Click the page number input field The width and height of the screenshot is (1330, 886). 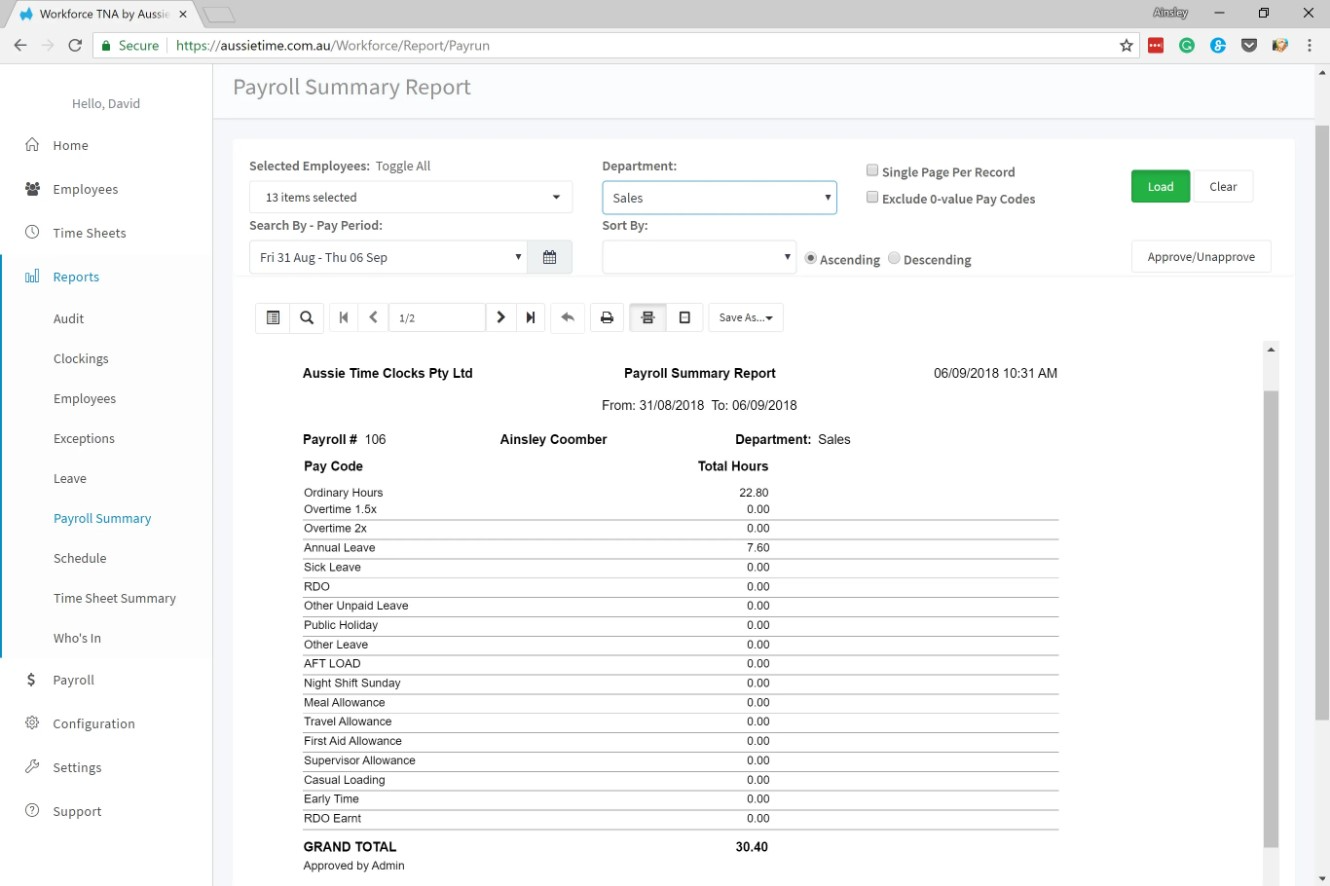click(x=437, y=317)
